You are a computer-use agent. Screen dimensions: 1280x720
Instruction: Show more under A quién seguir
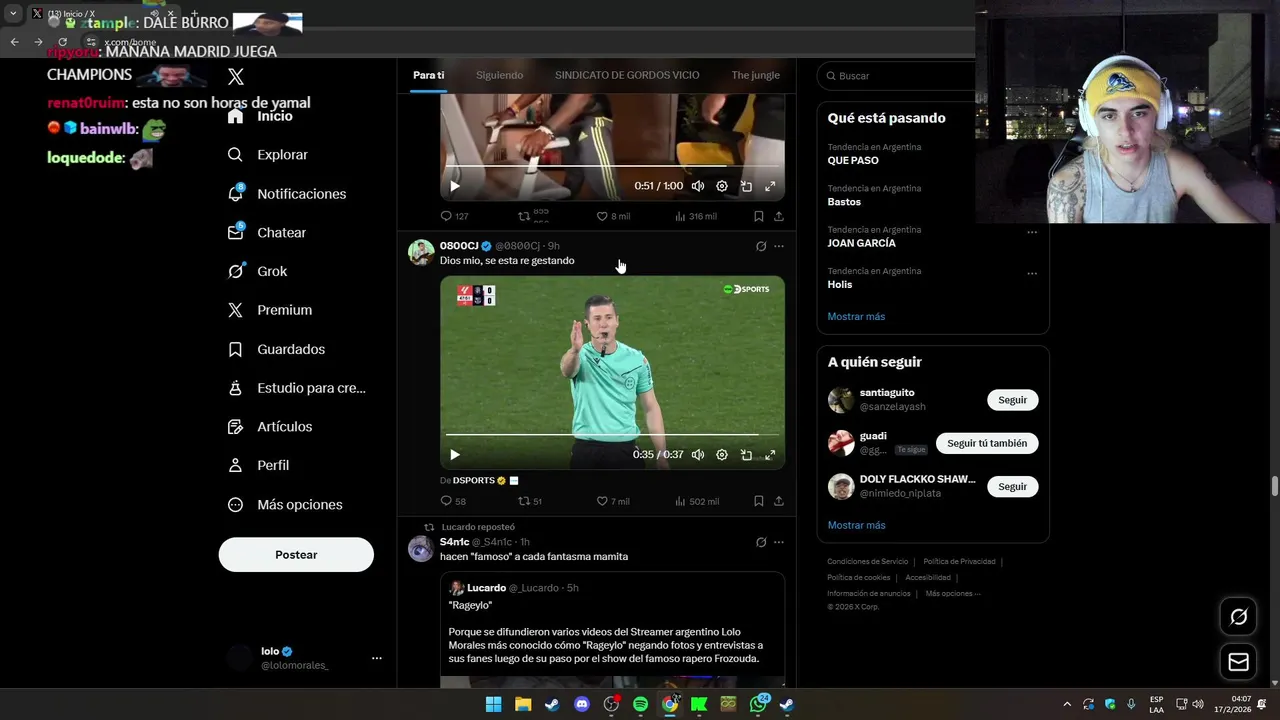(x=856, y=525)
